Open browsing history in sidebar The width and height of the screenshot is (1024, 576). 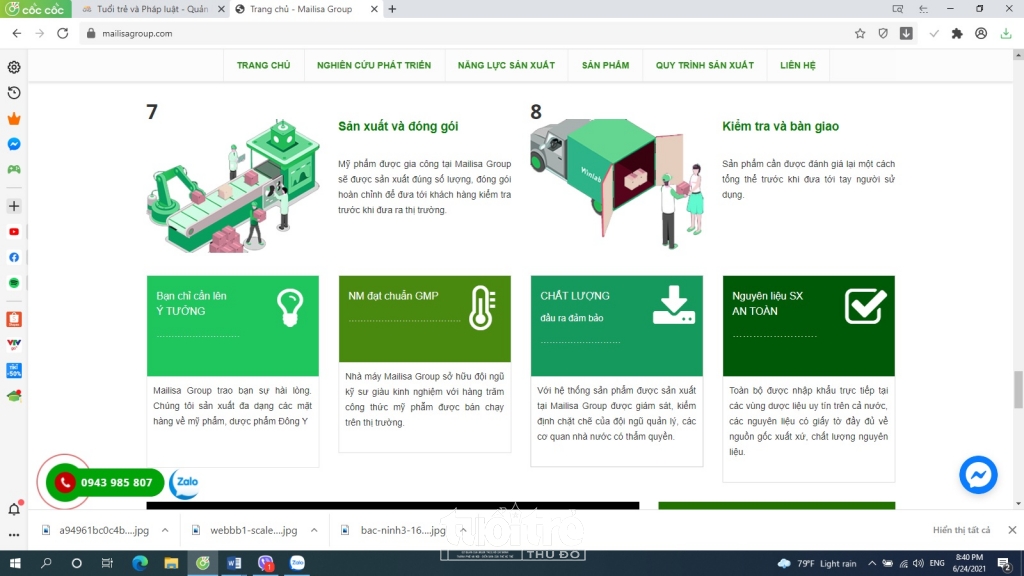tap(14, 93)
